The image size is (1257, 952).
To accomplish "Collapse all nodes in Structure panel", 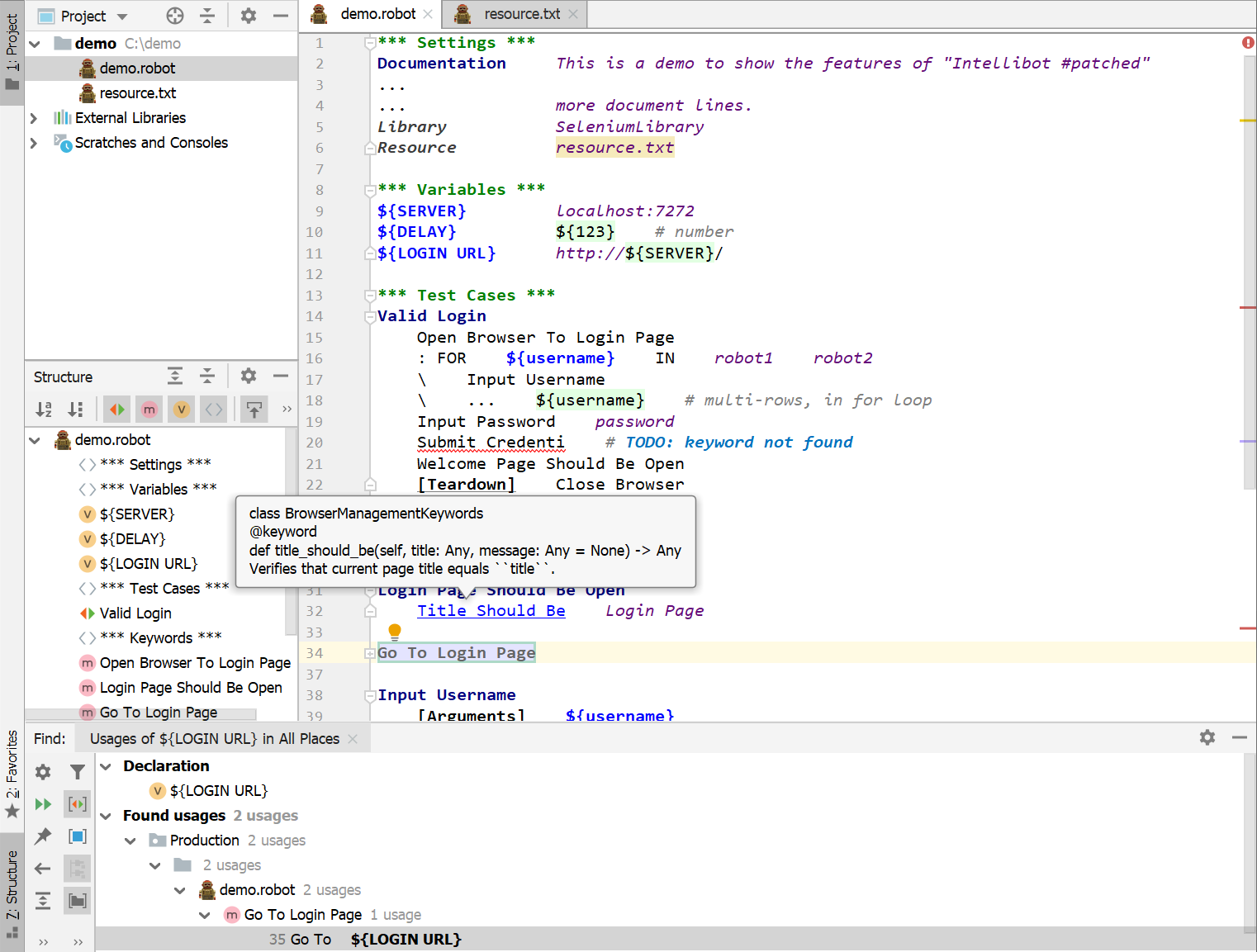I will click(207, 377).
